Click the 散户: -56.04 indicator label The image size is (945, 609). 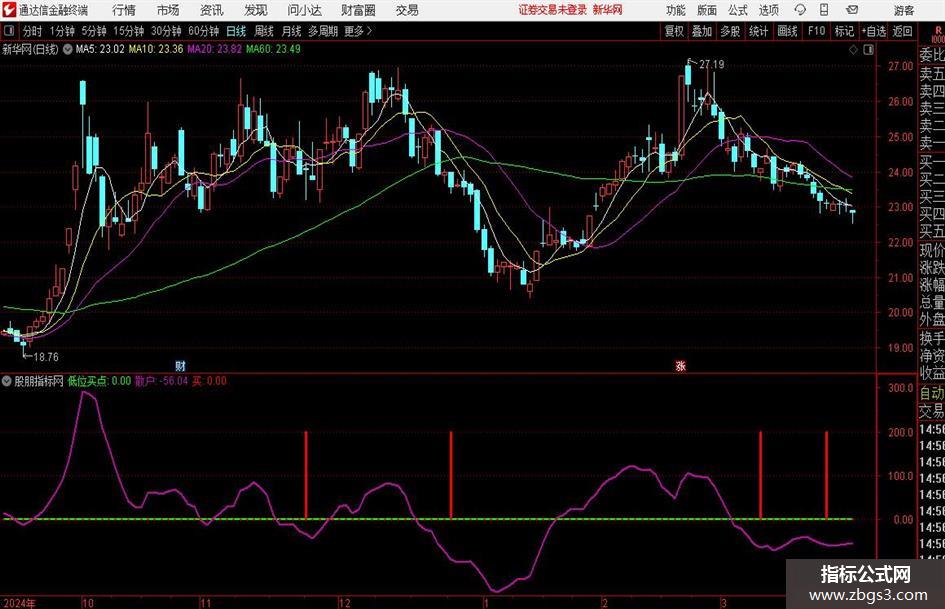pos(162,381)
